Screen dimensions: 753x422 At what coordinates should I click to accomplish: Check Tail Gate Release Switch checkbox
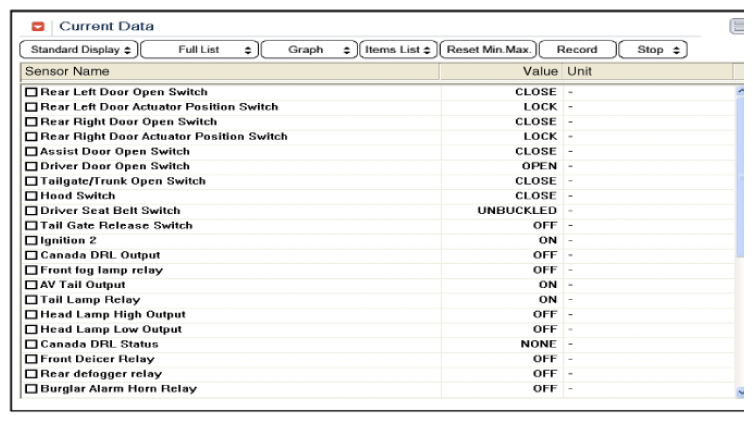coord(31,226)
